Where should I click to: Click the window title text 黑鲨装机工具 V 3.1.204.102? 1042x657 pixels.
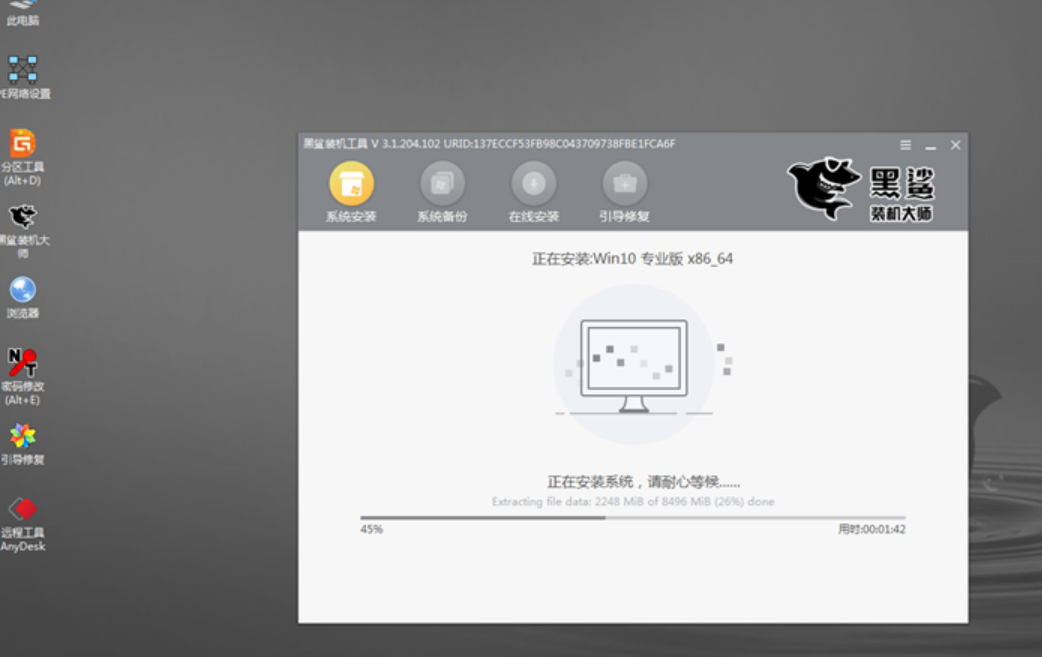click(371, 144)
